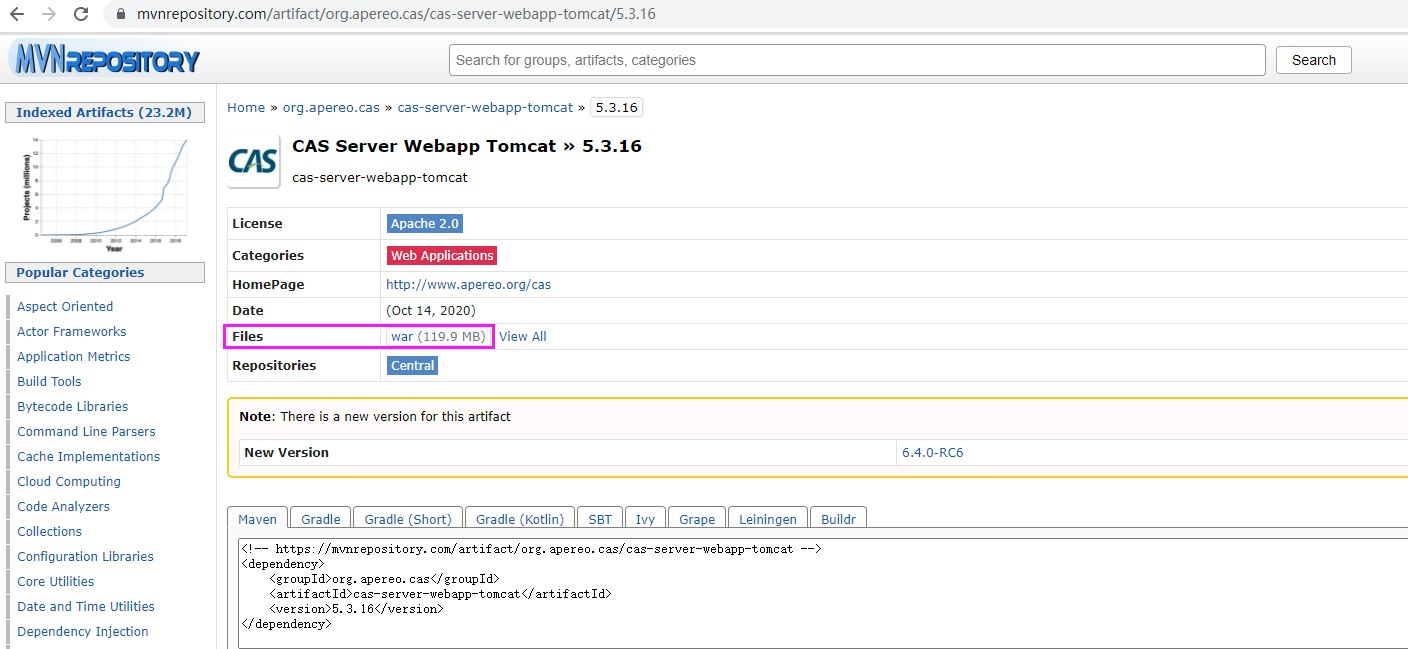
Task: Open Cache Implementations category
Action: [x=89, y=457]
